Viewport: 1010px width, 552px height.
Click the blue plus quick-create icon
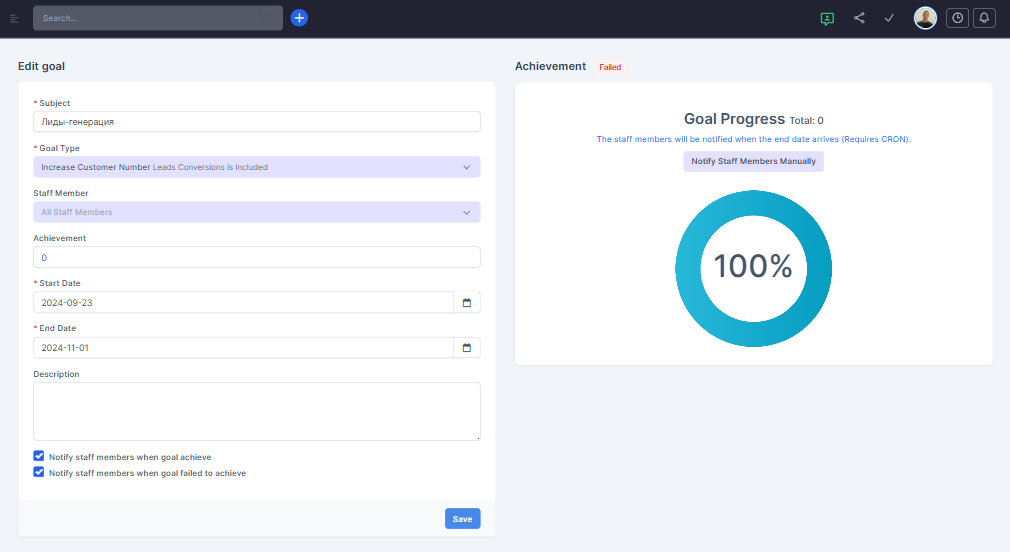coord(299,18)
